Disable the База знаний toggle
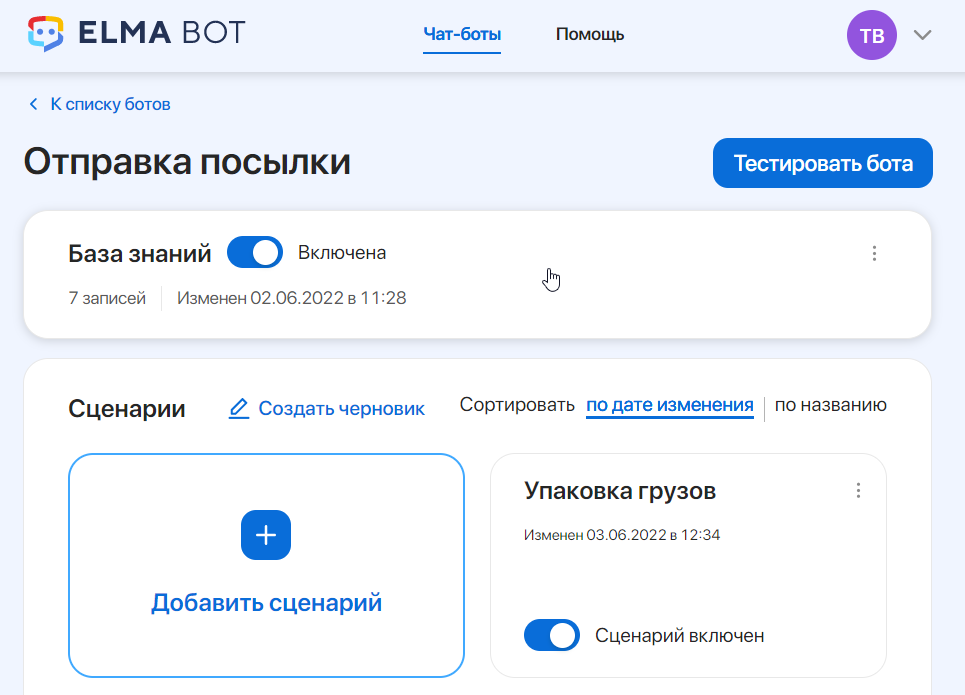 [254, 252]
